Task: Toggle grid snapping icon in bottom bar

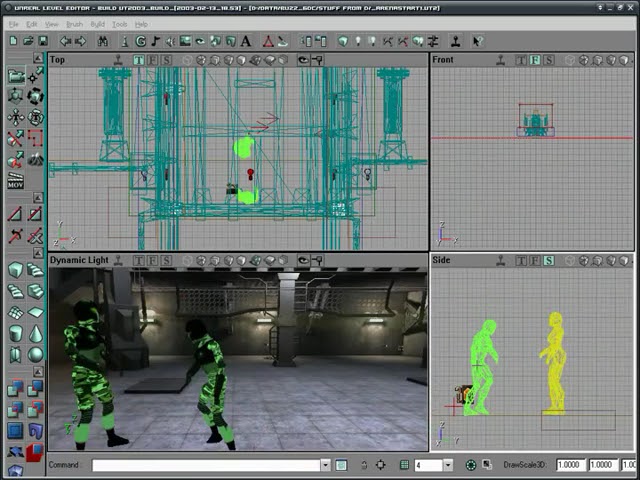Action: [x=404, y=464]
